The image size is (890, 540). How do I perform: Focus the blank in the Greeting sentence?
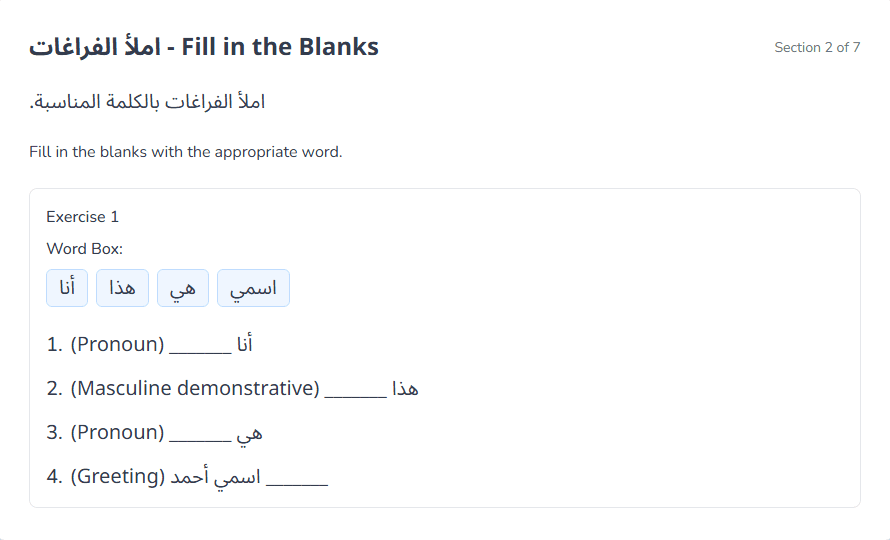[x=297, y=477]
